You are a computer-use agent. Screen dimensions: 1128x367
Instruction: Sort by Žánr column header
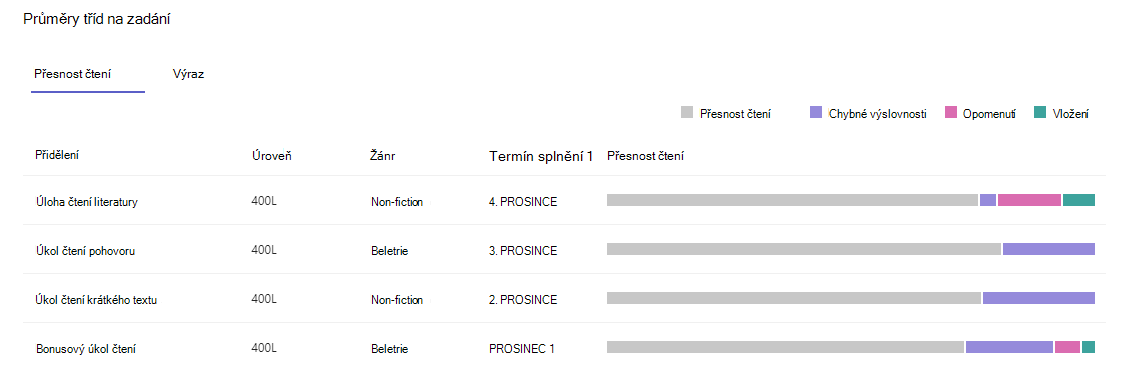(x=383, y=155)
